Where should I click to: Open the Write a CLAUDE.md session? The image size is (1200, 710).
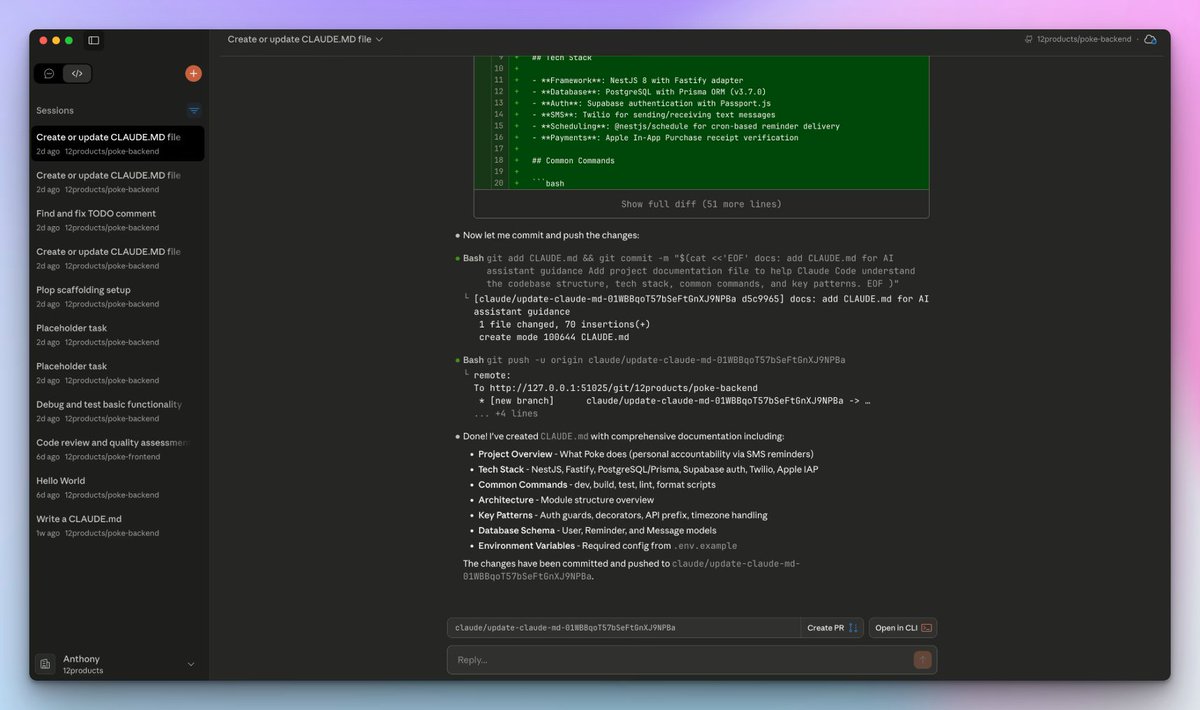118,525
